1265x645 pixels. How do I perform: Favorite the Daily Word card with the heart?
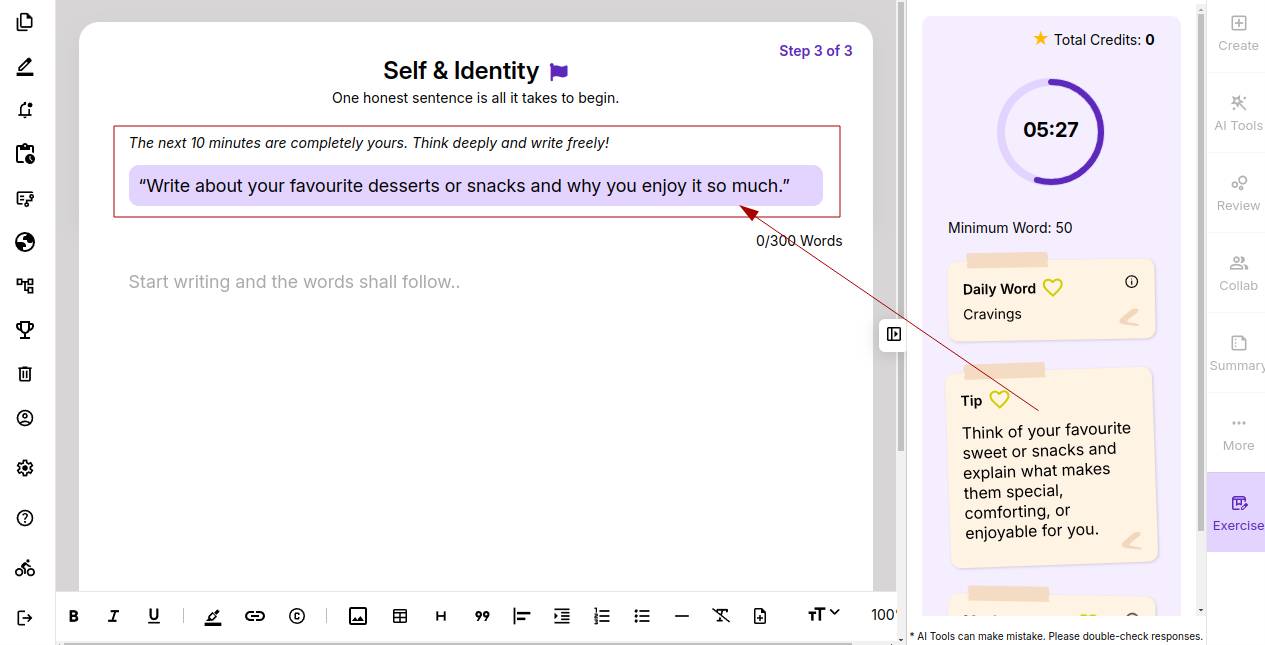pyautogui.click(x=1053, y=288)
